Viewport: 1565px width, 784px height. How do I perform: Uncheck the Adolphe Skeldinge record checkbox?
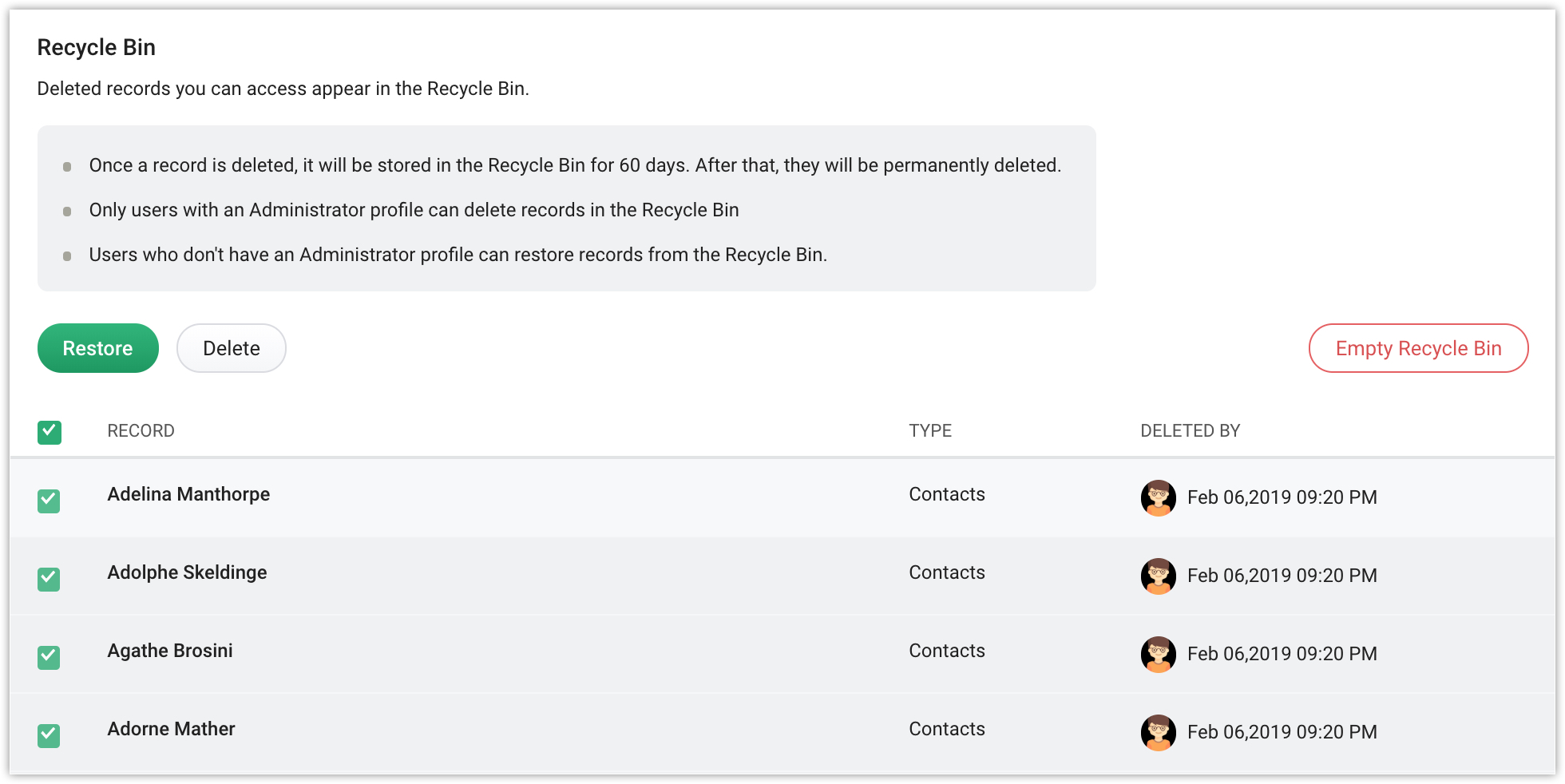(50, 579)
